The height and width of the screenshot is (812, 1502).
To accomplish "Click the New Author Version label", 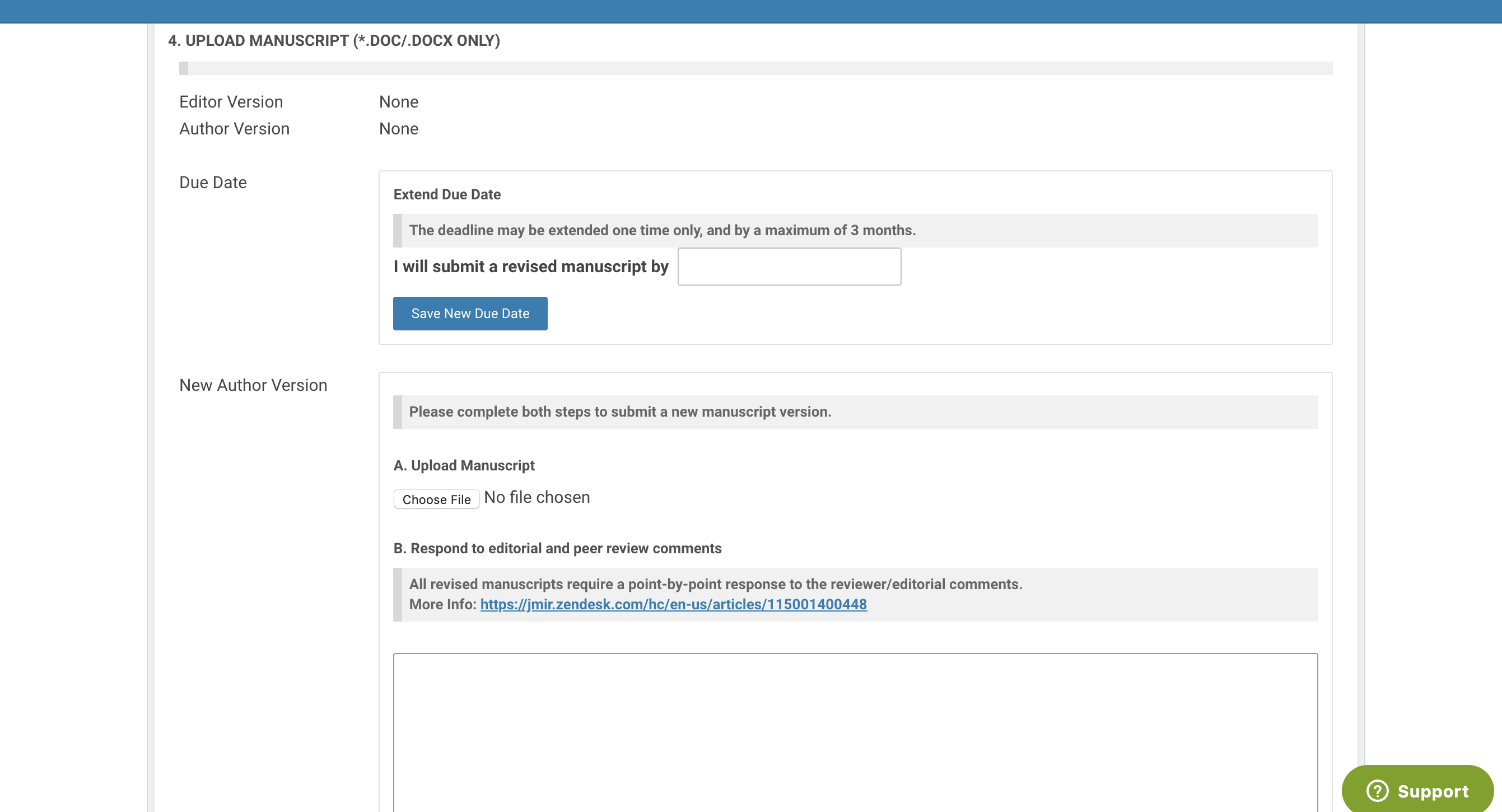I will [253, 385].
